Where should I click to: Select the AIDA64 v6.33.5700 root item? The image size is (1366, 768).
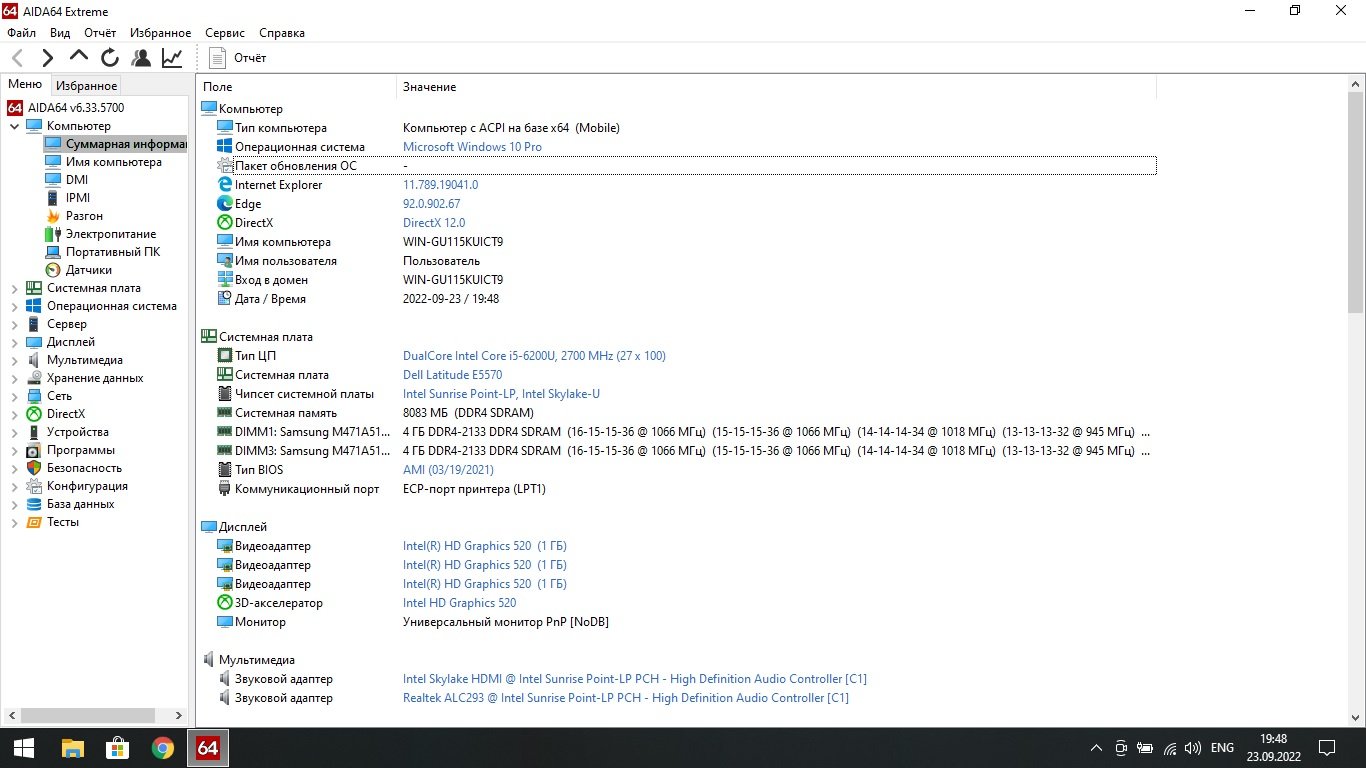(x=66, y=107)
